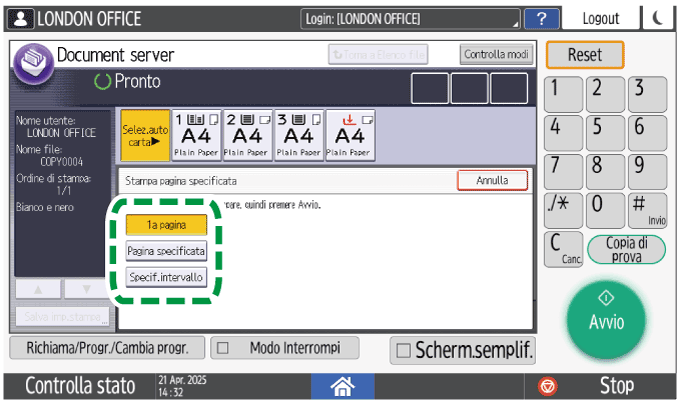Cancel with the Annulla button

(492, 180)
